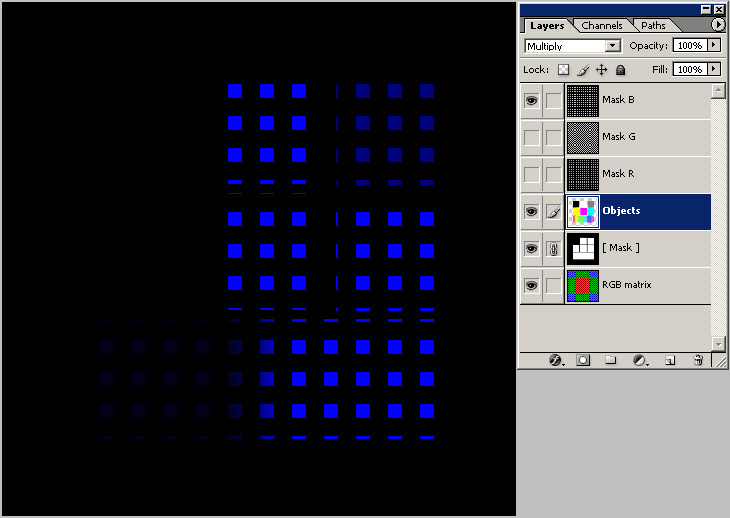The width and height of the screenshot is (730, 518).
Task: Show the Mask R layer
Action: click(531, 175)
